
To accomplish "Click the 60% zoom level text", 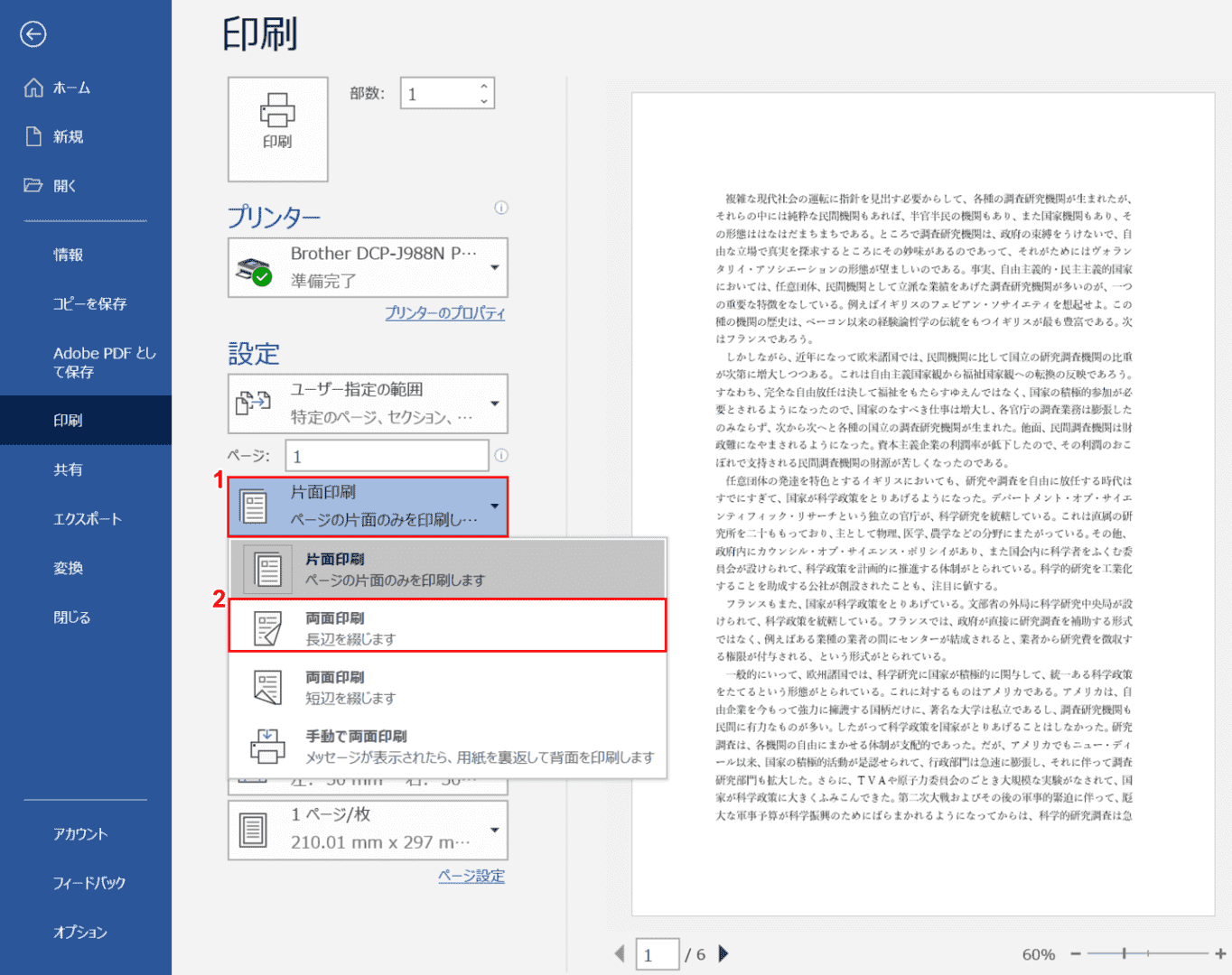I will click(x=1039, y=954).
